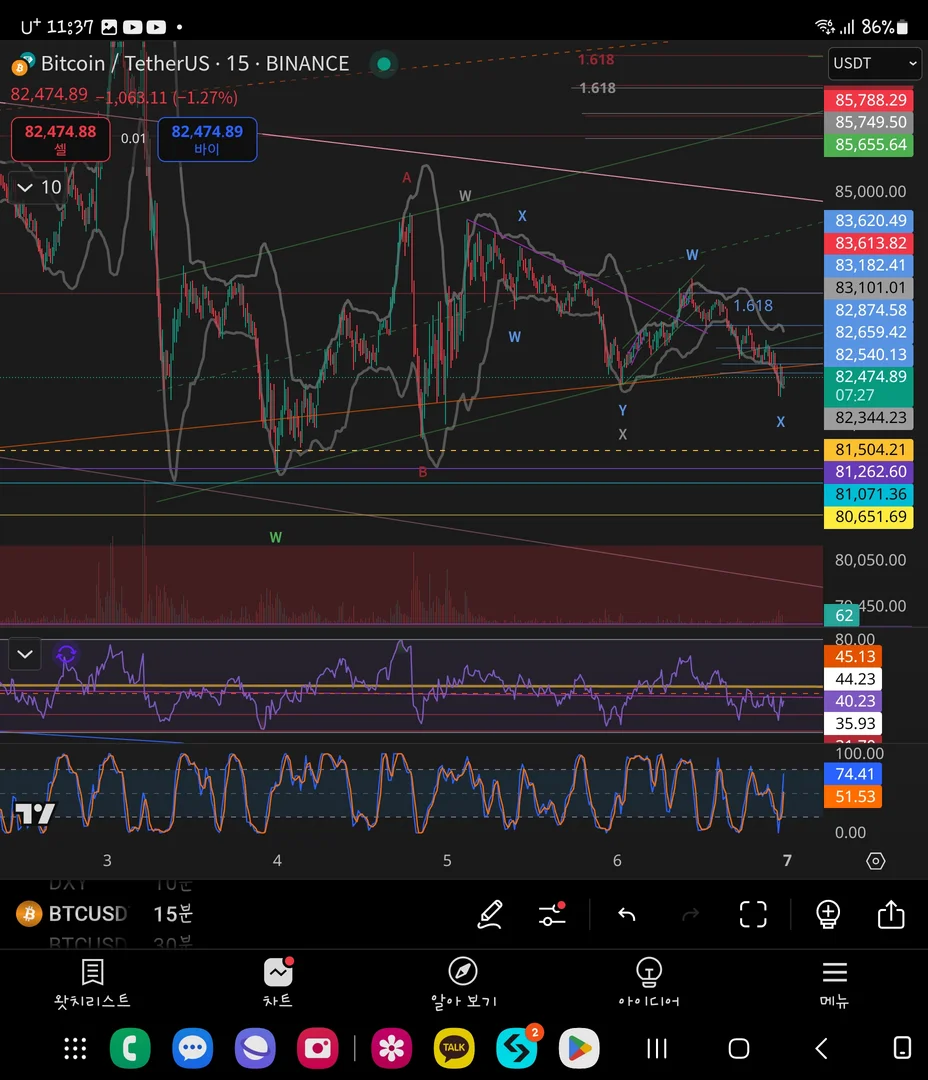
Task: Select the pencil drawing tool icon
Action: click(x=490, y=914)
